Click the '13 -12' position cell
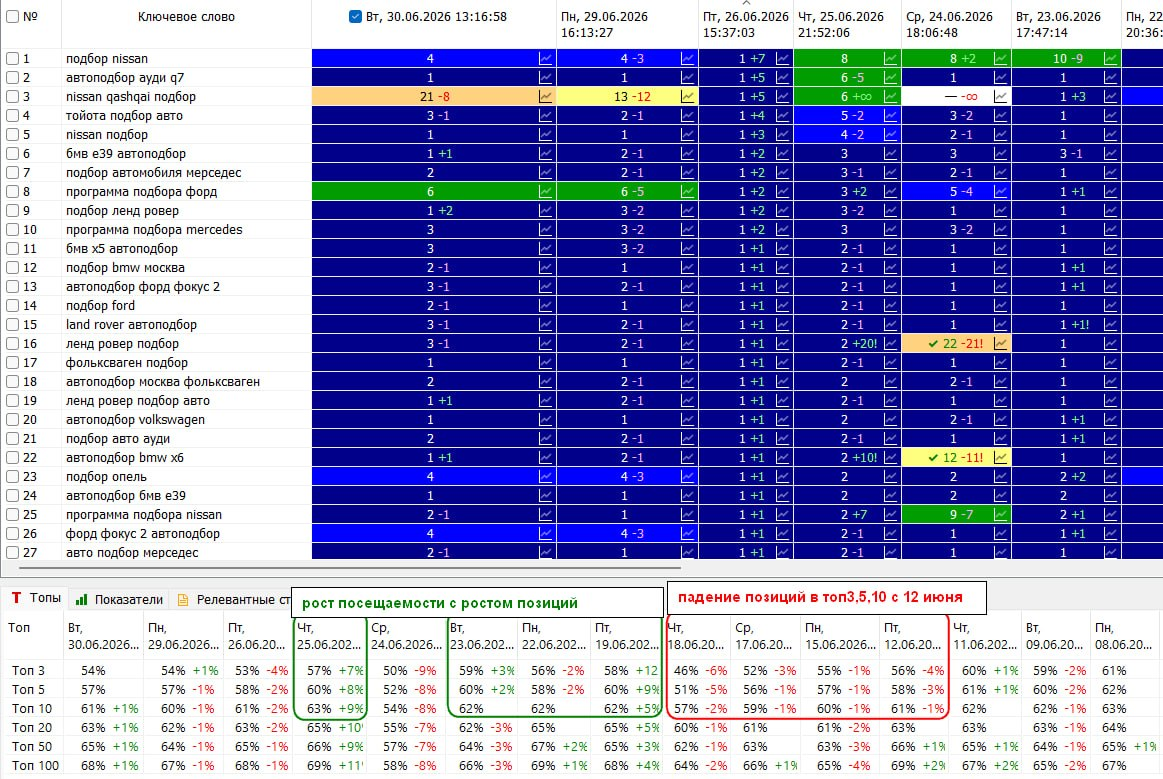 pyautogui.click(x=627, y=96)
